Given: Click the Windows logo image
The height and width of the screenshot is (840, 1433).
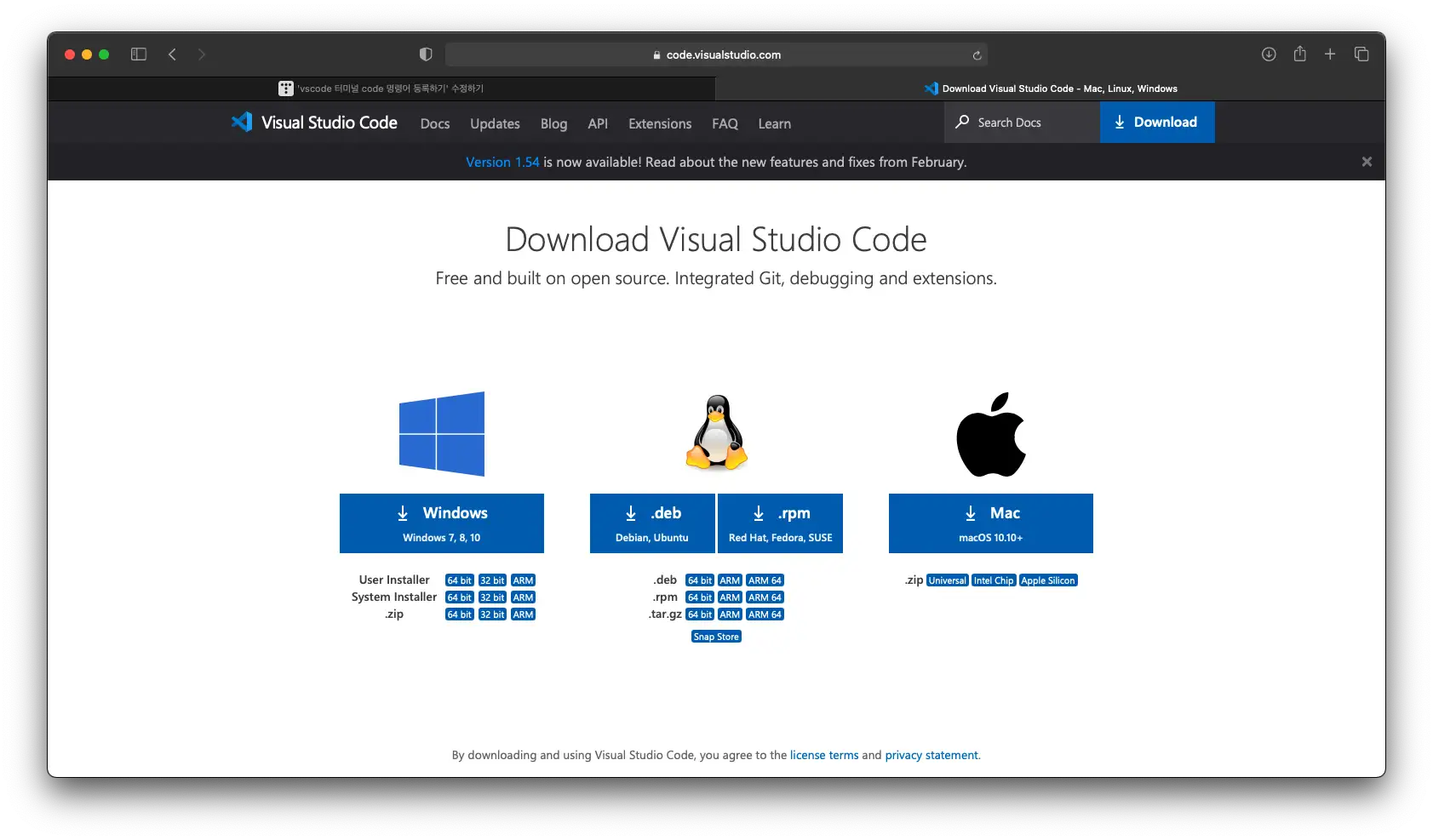Looking at the screenshot, I should (442, 434).
